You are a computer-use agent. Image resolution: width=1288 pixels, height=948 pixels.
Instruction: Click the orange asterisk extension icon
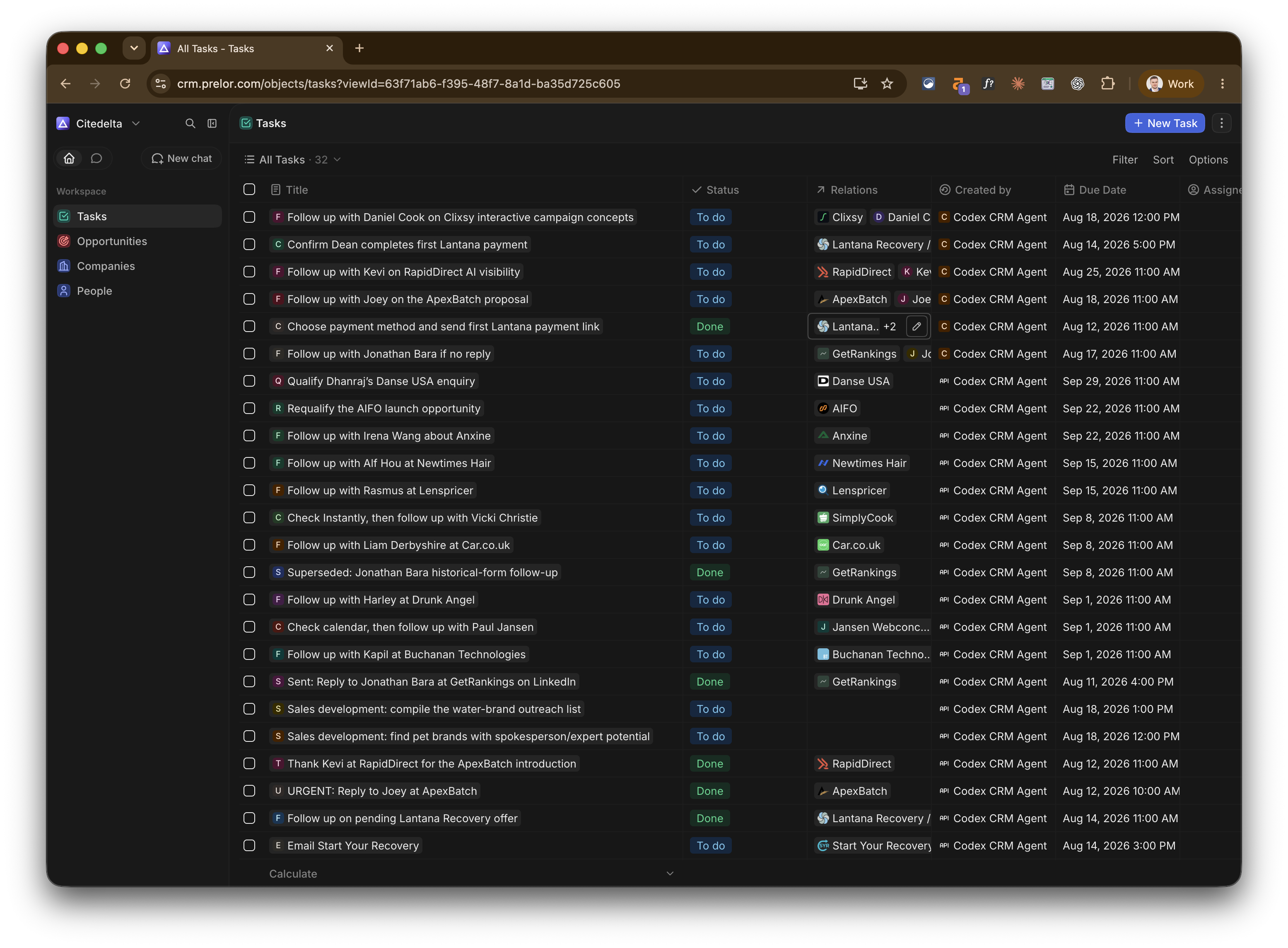coord(1018,84)
